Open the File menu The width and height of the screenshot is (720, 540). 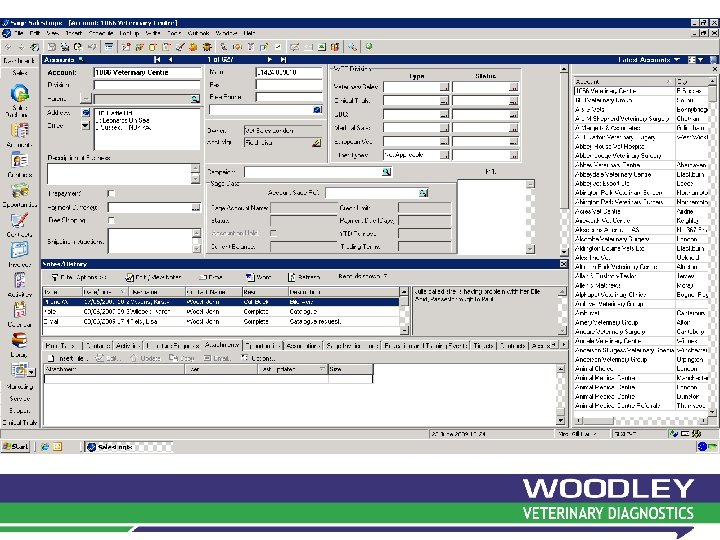(x=19, y=34)
